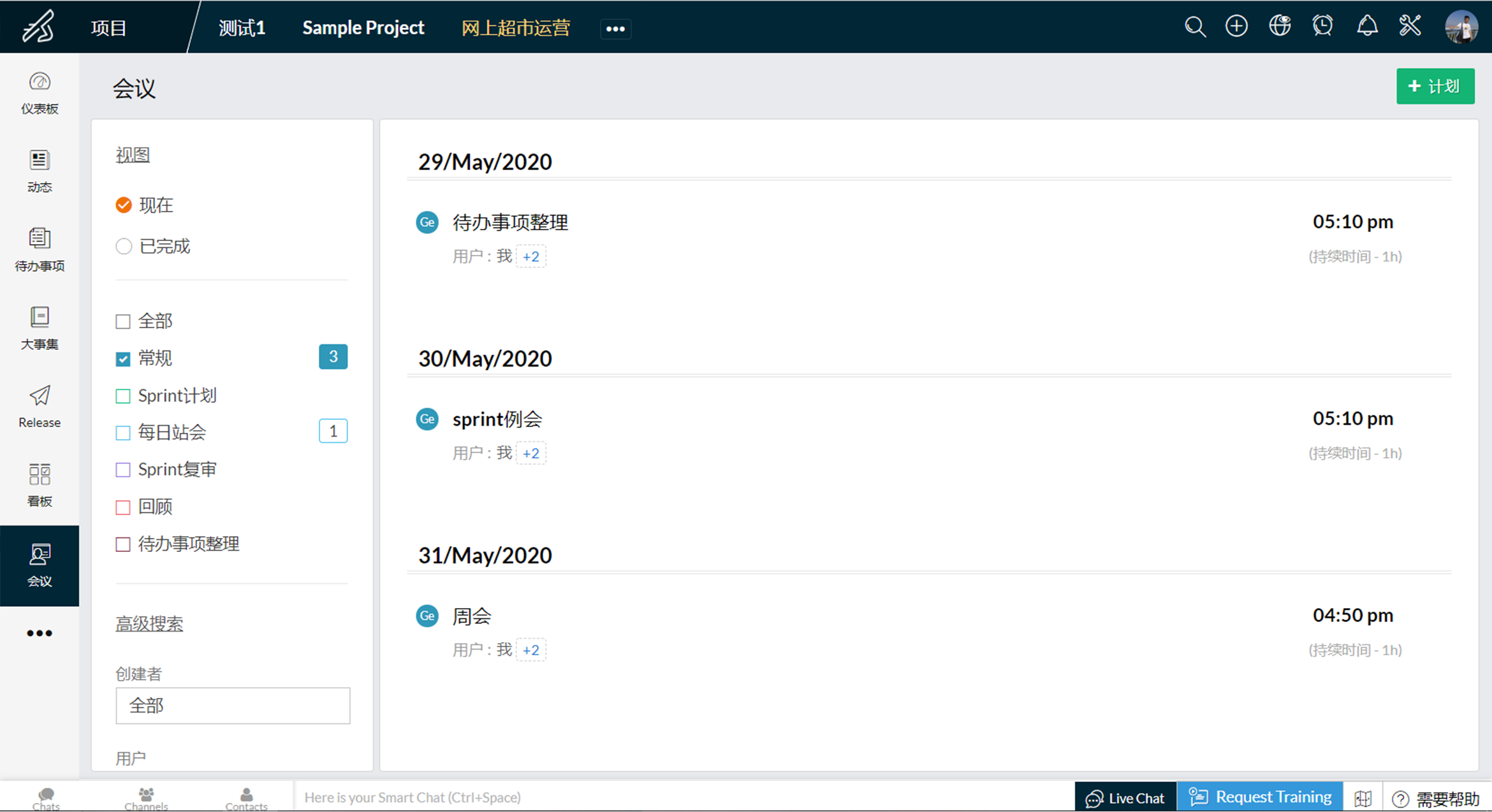1492x812 pixels.
Task: Open the 创建者 dropdown showing 全部
Action: pyautogui.click(x=233, y=706)
